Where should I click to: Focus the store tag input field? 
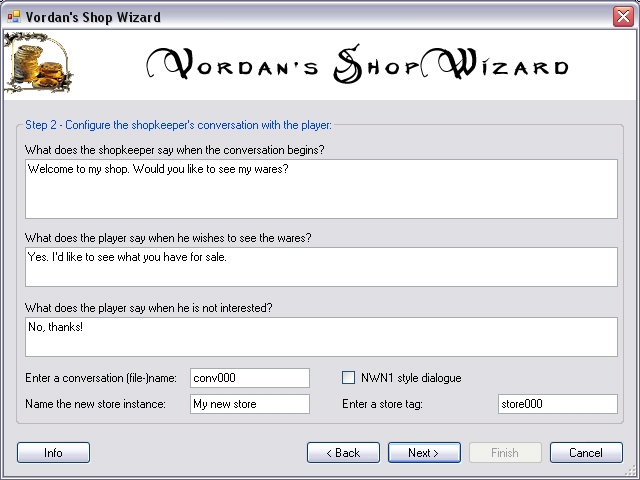(557, 404)
